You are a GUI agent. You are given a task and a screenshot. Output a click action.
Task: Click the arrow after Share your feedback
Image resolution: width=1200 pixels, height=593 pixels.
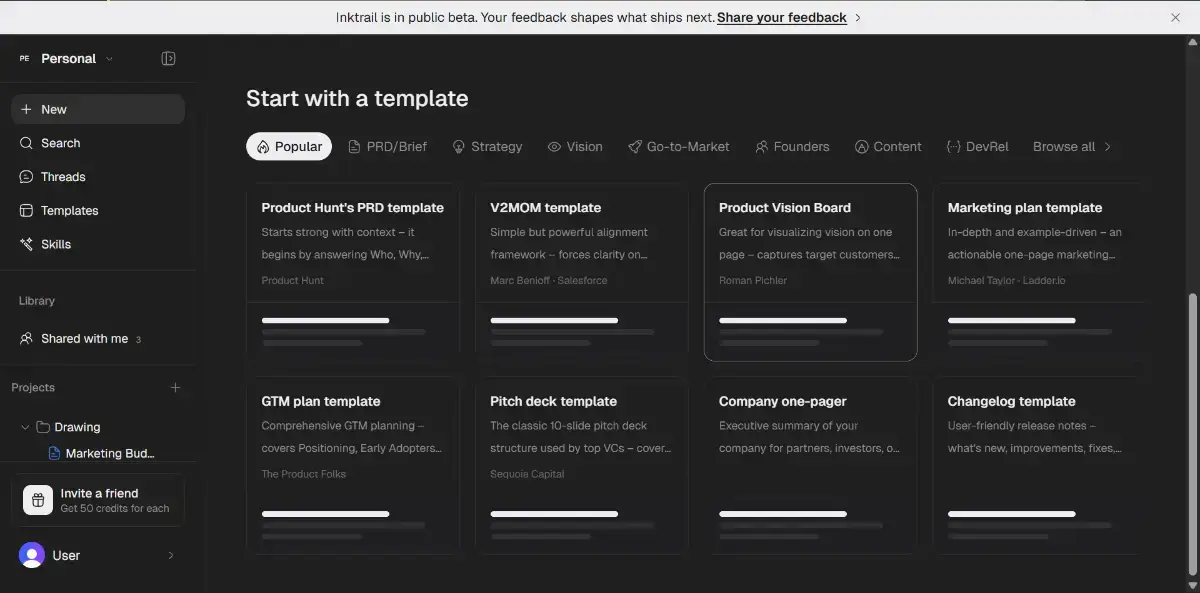pyautogui.click(x=858, y=18)
